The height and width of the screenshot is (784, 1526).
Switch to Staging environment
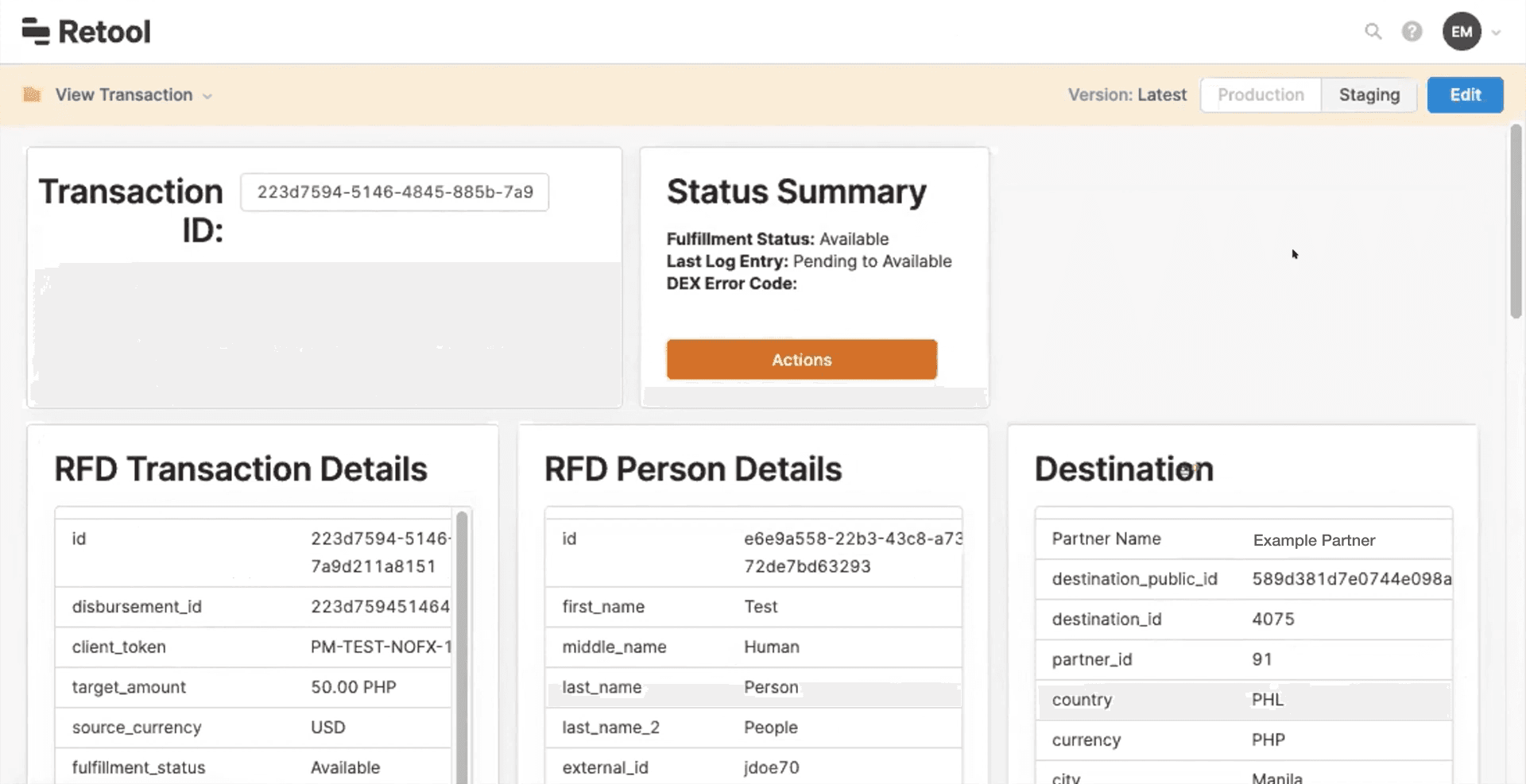[x=1369, y=95]
